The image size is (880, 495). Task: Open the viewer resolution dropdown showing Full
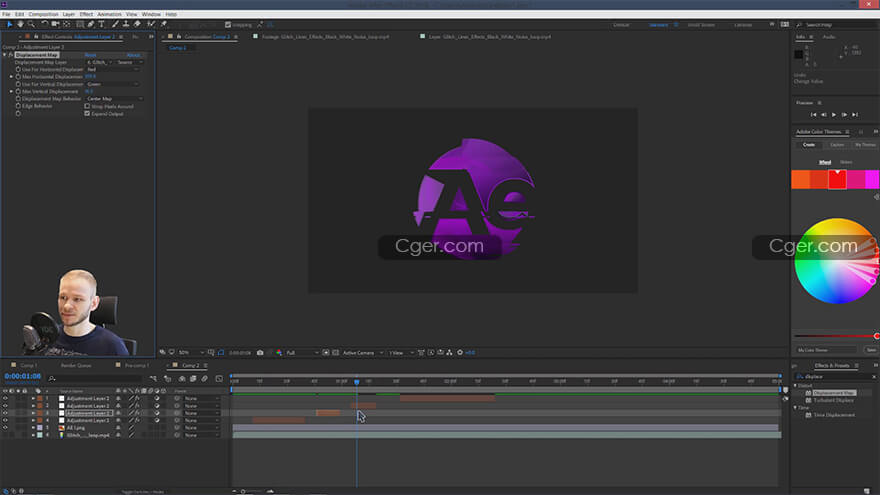pos(302,352)
